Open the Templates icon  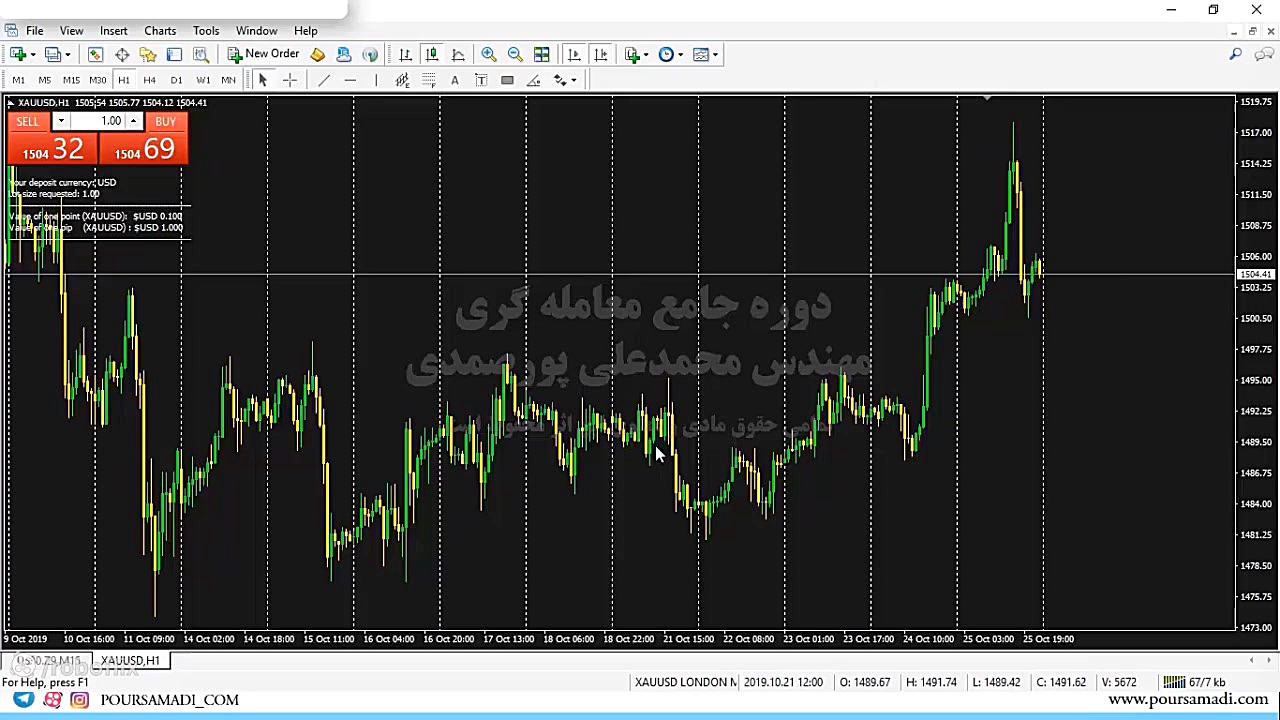(701, 55)
